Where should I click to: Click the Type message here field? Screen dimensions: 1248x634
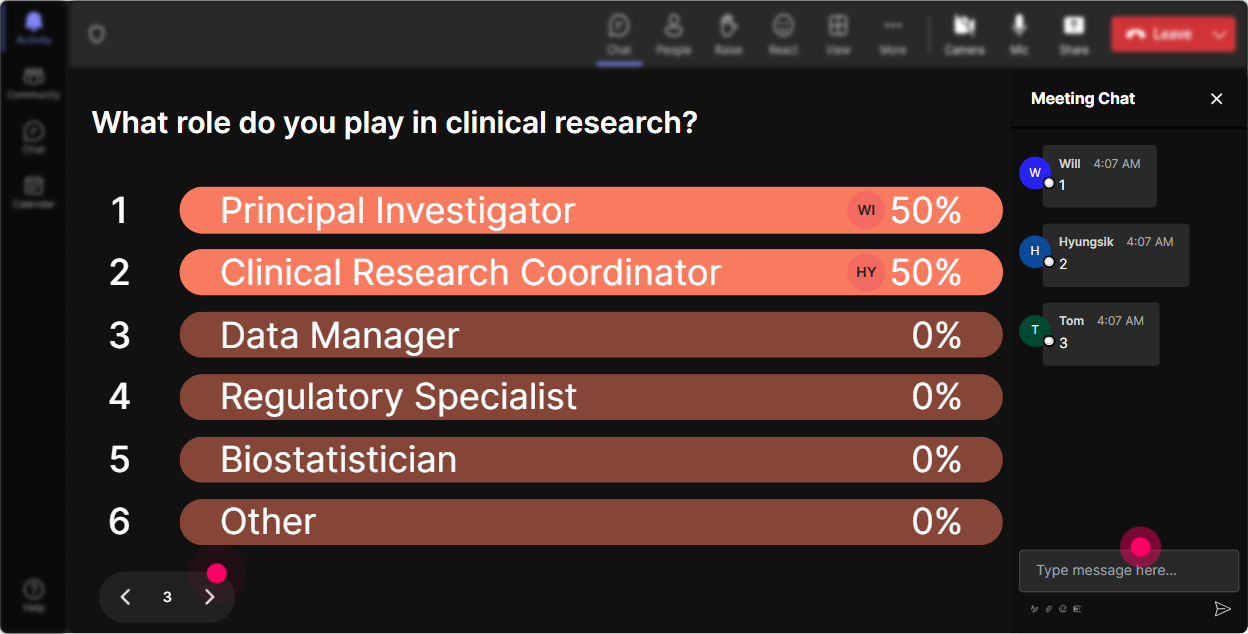(1129, 571)
